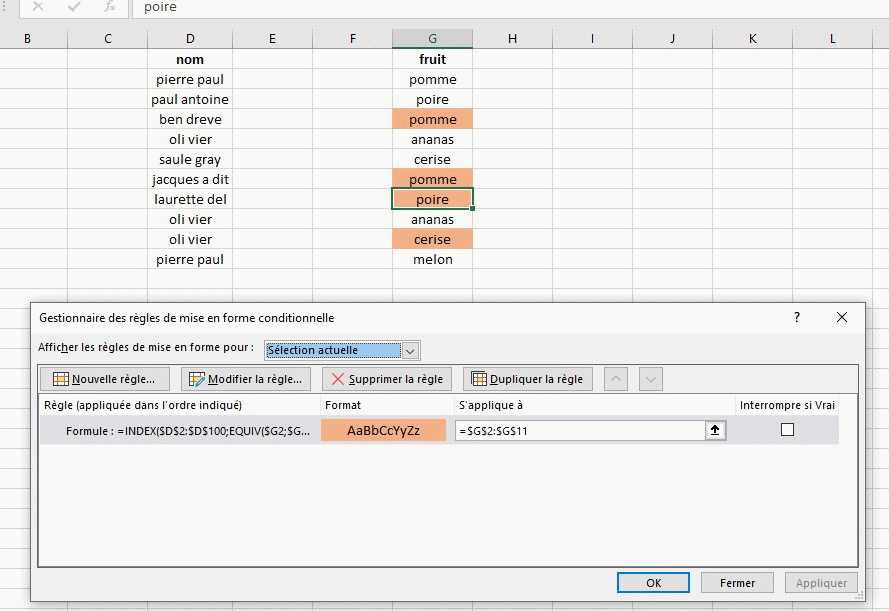Select the cell containing jacques a dit
This screenshot has width=889, height=611.
190,179
